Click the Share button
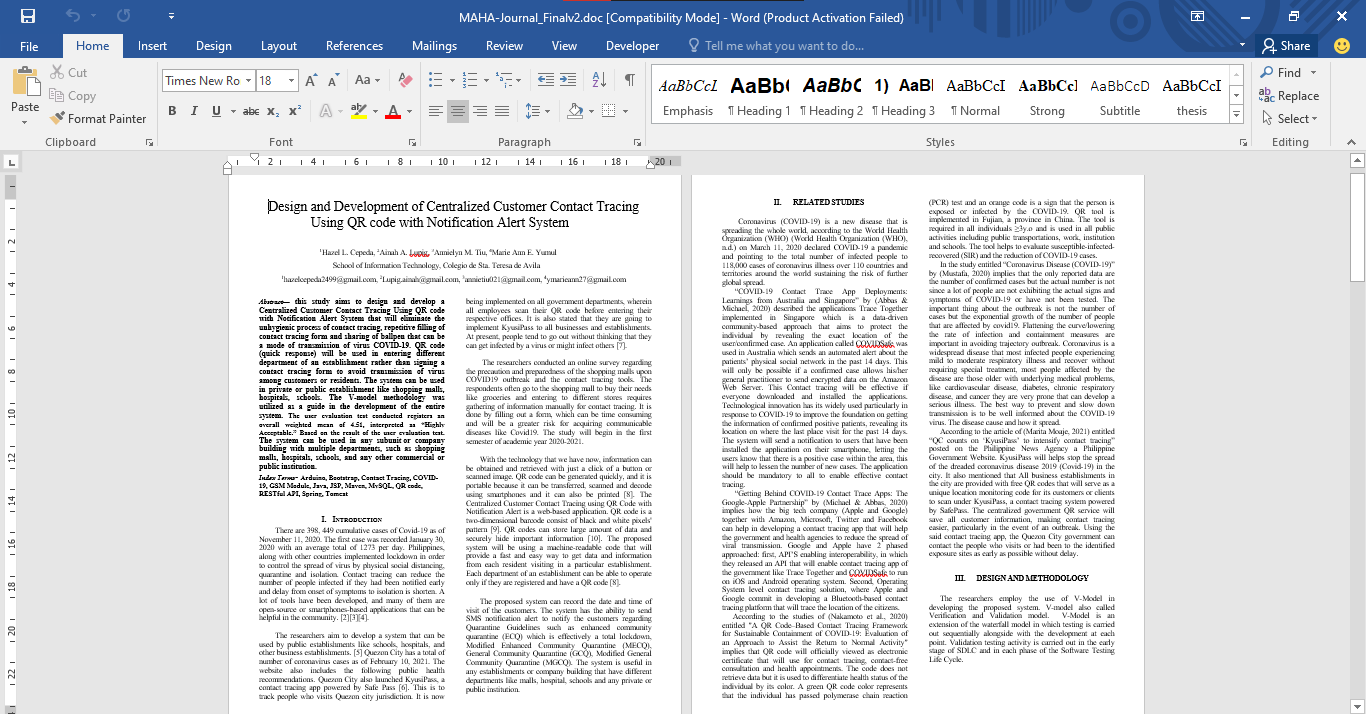The image size is (1366, 714). (x=1285, y=46)
